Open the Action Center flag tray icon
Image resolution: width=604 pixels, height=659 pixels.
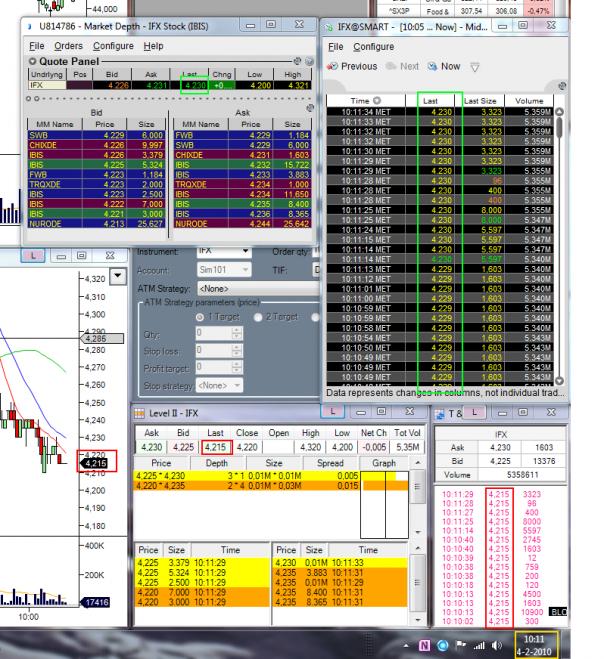(461, 645)
